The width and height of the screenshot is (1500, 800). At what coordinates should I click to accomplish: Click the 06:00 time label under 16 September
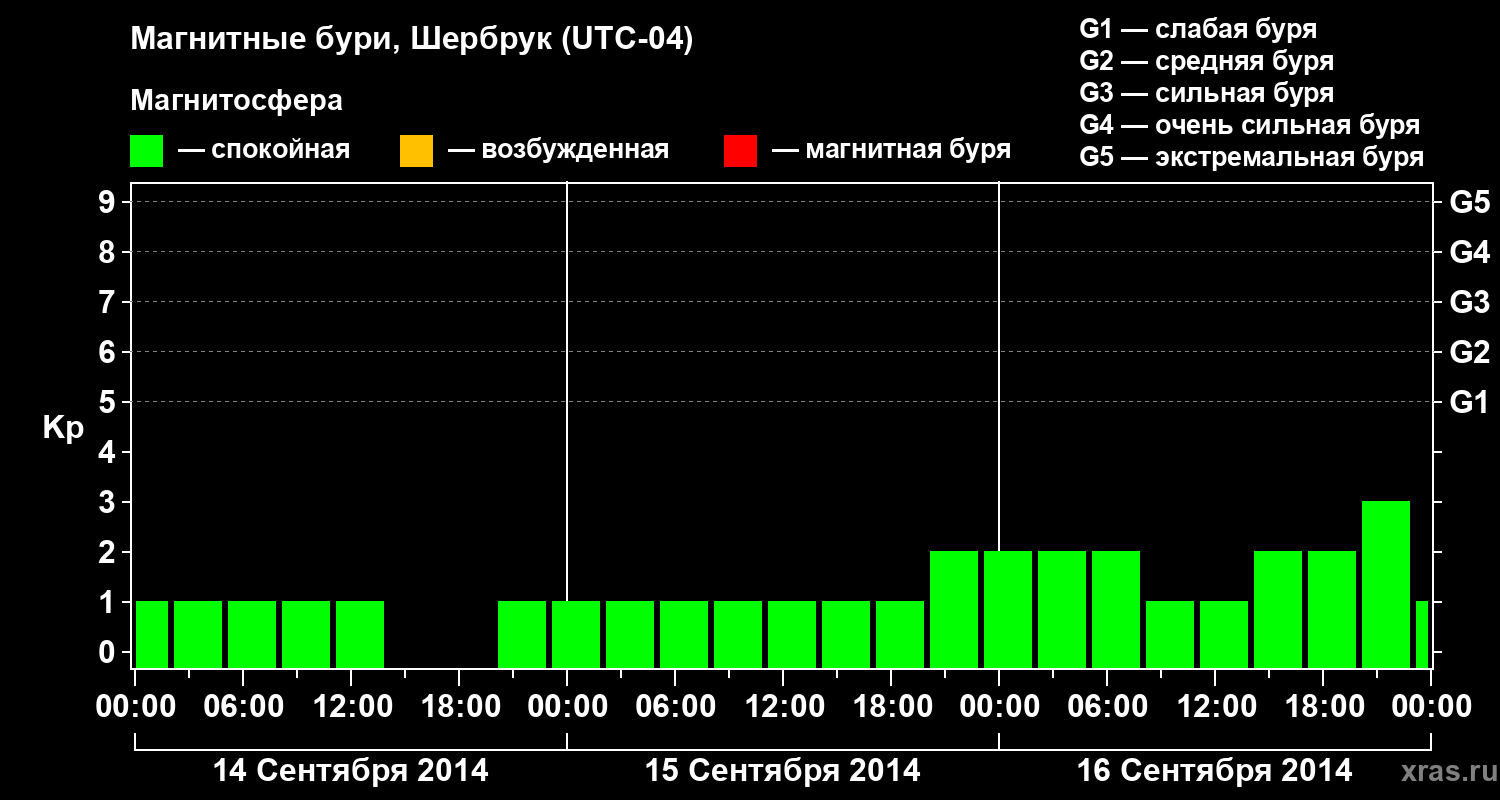1107,707
